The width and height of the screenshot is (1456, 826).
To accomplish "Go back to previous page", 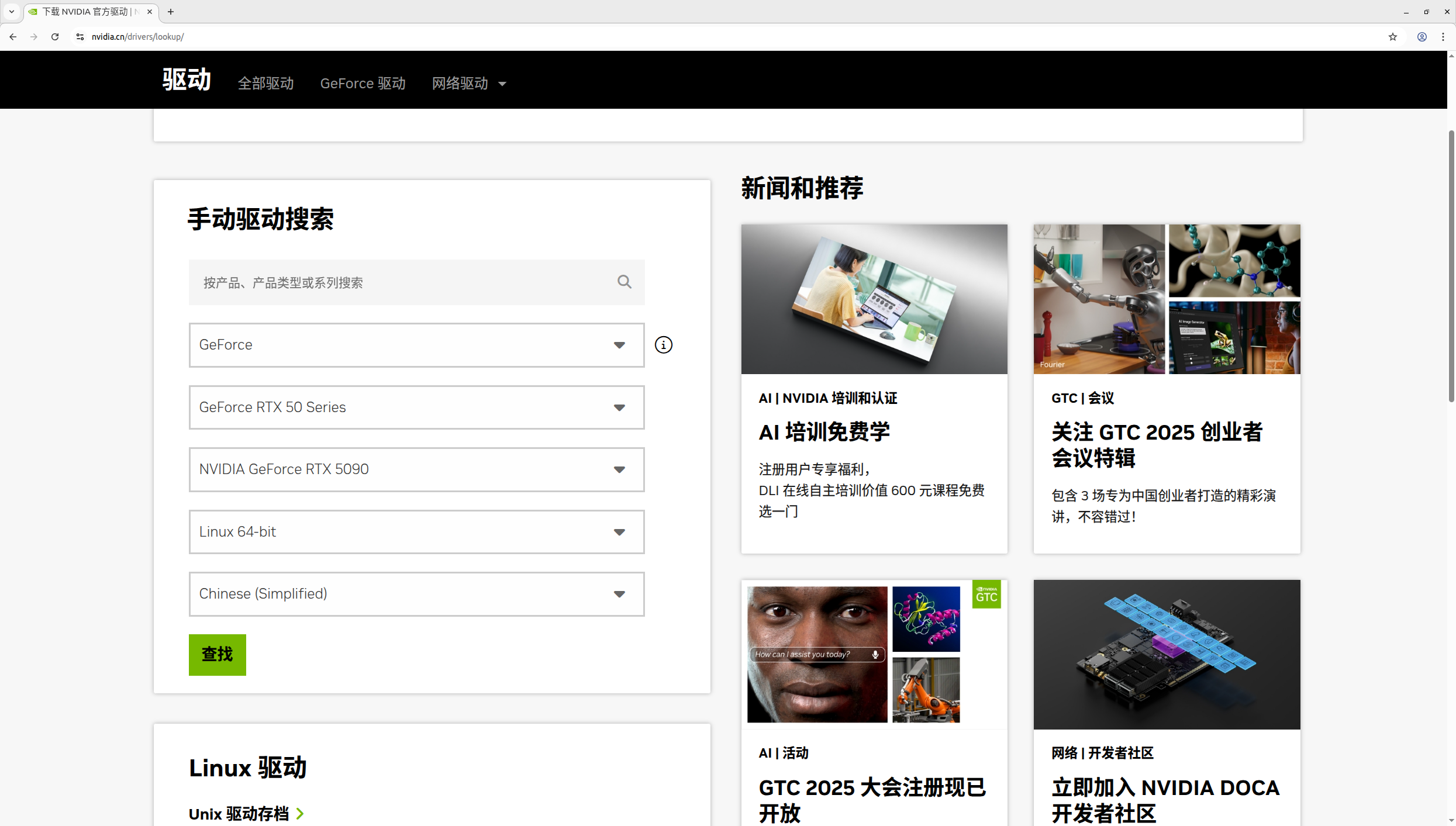I will (13, 37).
